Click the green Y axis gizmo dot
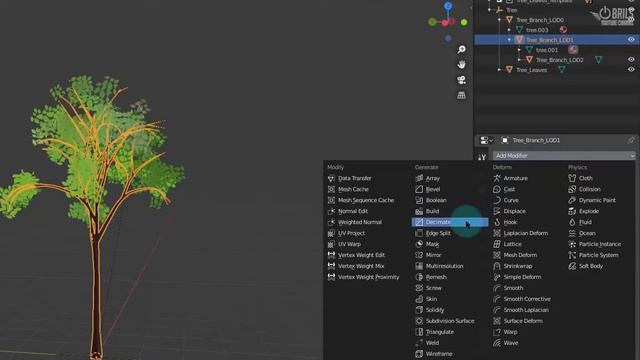Image resolution: width=640 pixels, height=360 pixels. (x=464, y=22)
